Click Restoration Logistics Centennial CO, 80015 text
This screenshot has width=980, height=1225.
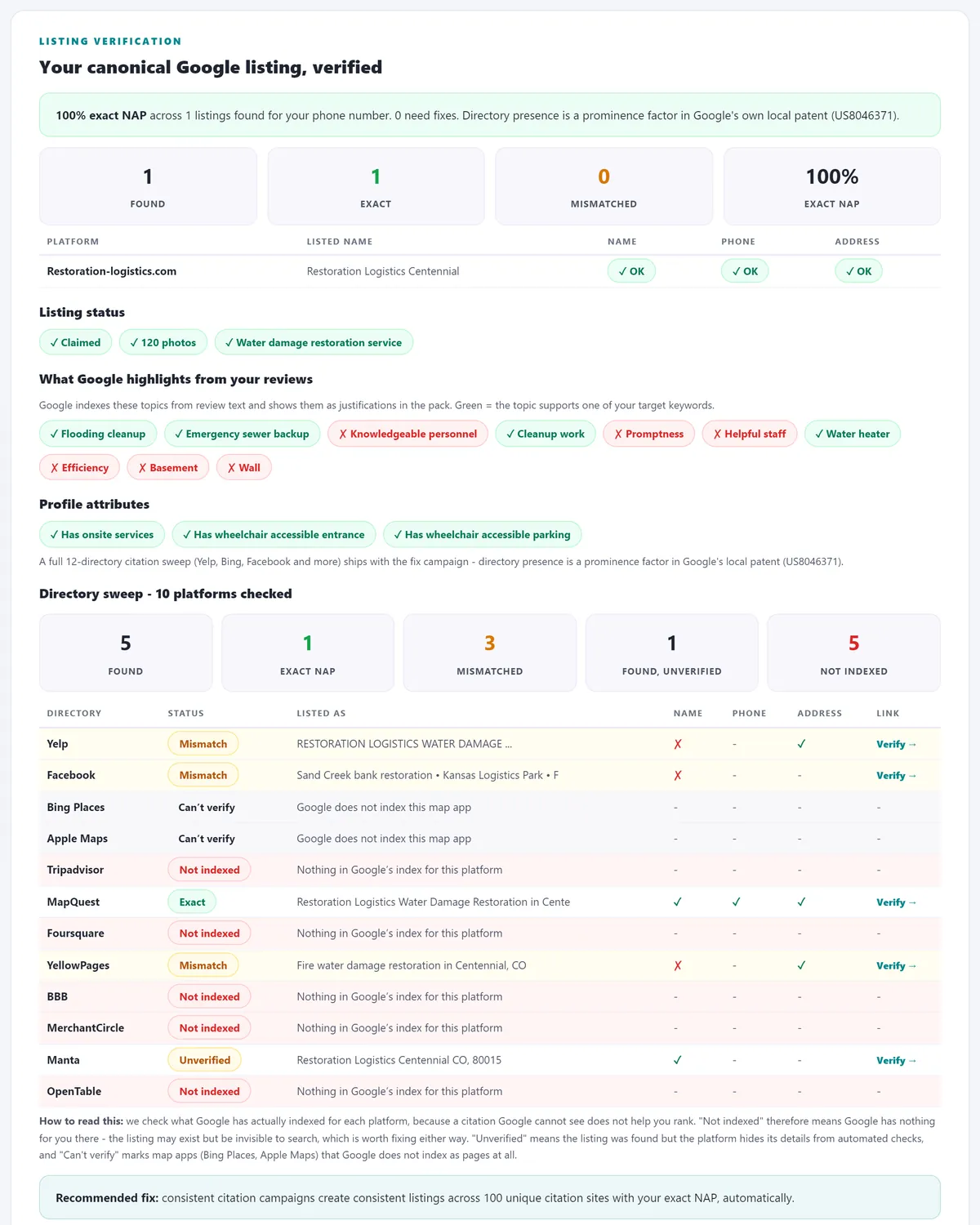[399, 1060]
